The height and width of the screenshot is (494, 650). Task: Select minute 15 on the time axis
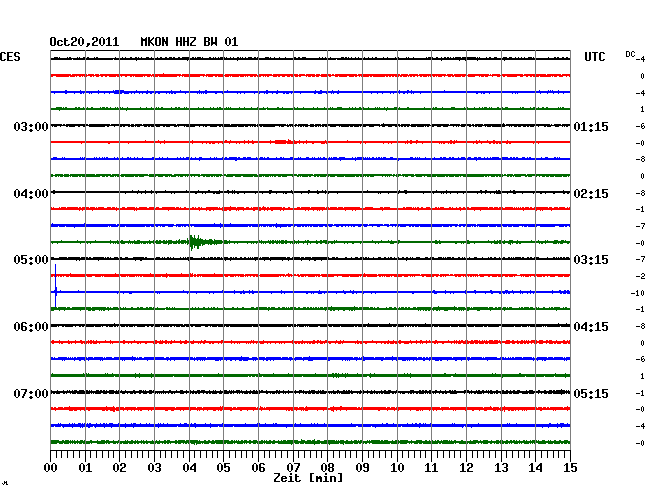pyautogui.click(x=570, y=467)
